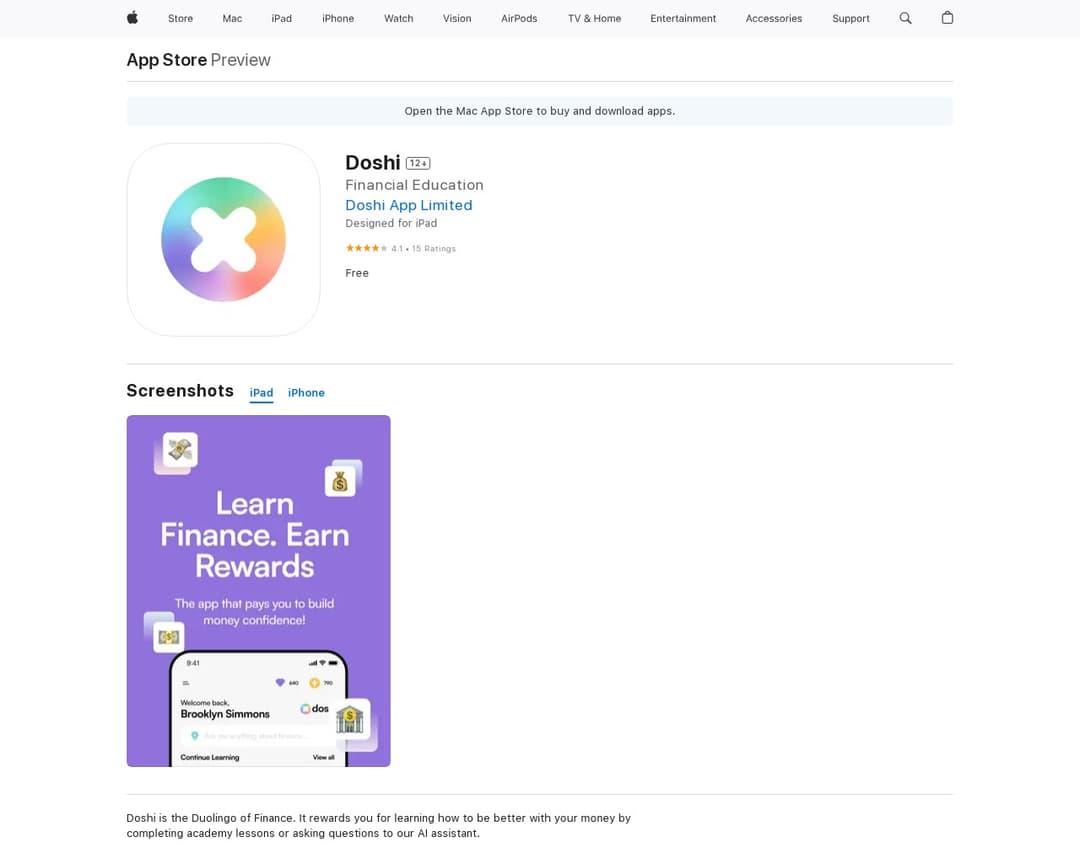Screen dimensions: 1080x864
Task: Open the Watch navigation menu
Action: pyautogui.click(x=398, y=18)
